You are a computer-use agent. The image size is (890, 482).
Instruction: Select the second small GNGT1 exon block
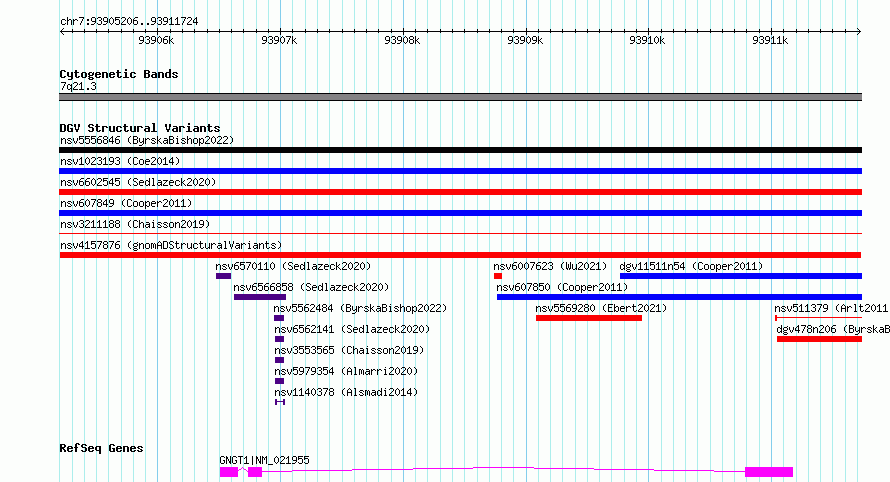[x=255, y=472]
